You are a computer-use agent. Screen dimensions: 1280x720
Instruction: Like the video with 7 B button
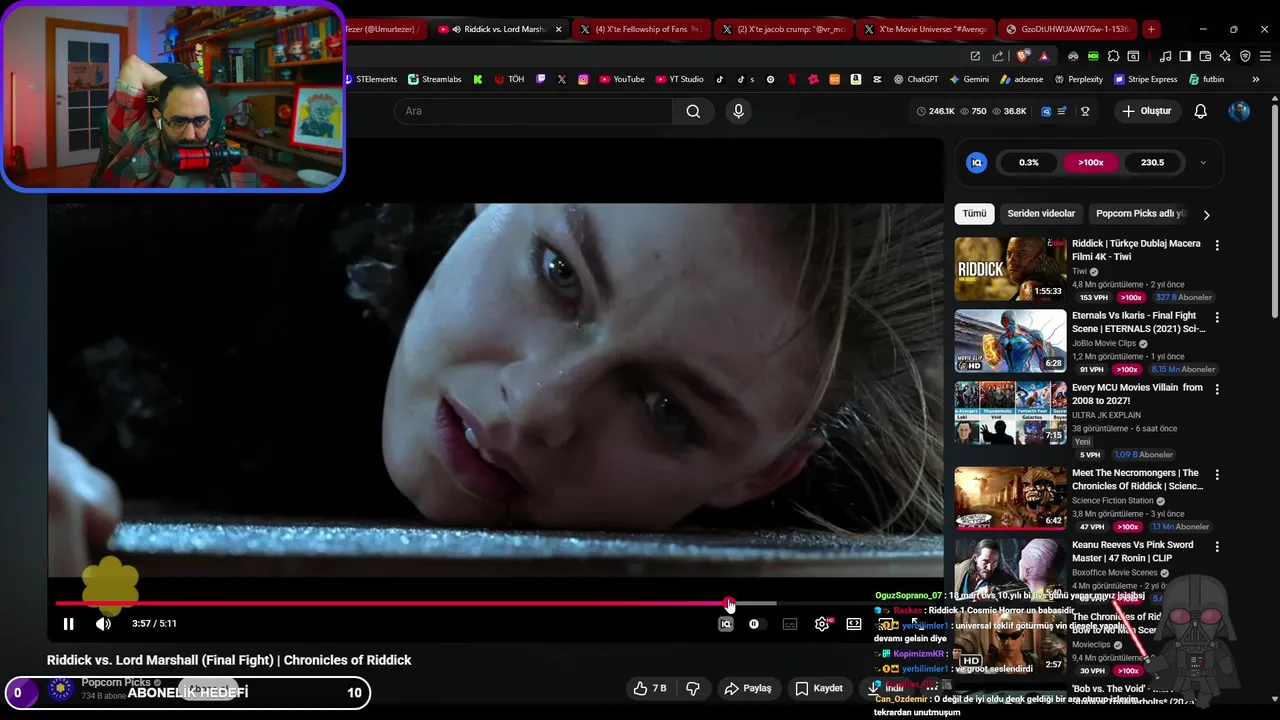pyautogui.click(x=650, y=689)
